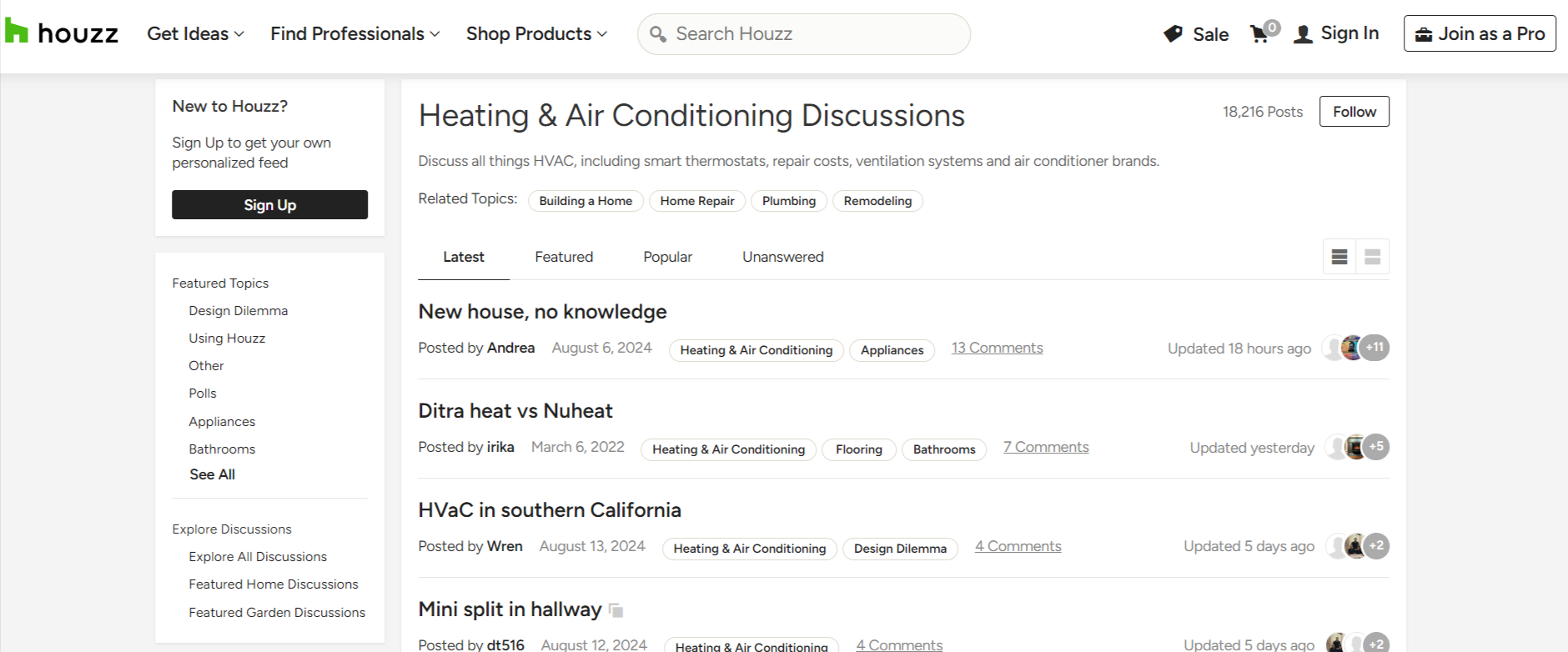
Task: Open Polls in Featured Topics
Action: tap(203, 394)
